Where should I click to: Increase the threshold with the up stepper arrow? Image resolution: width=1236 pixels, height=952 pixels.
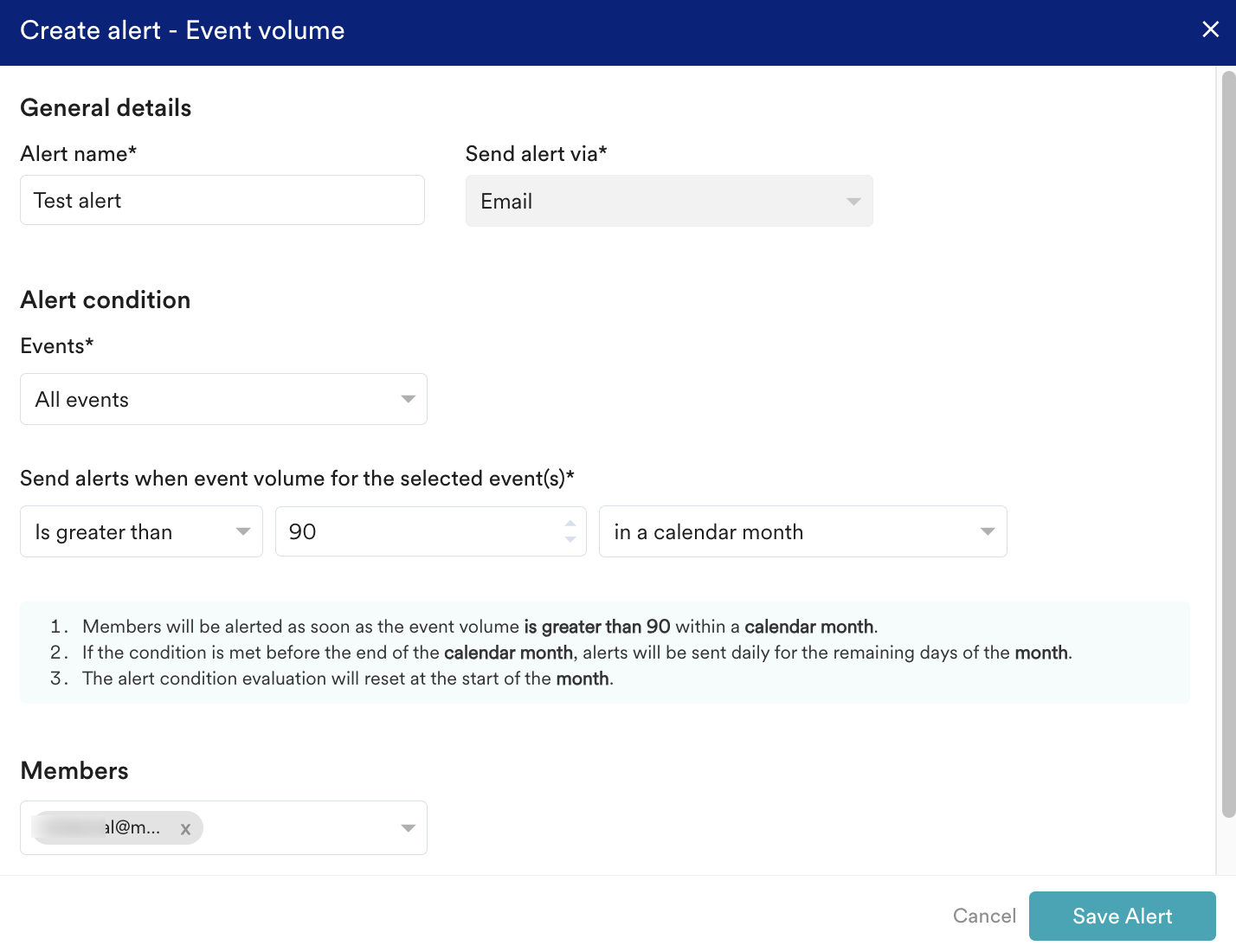tap(570, 524)
